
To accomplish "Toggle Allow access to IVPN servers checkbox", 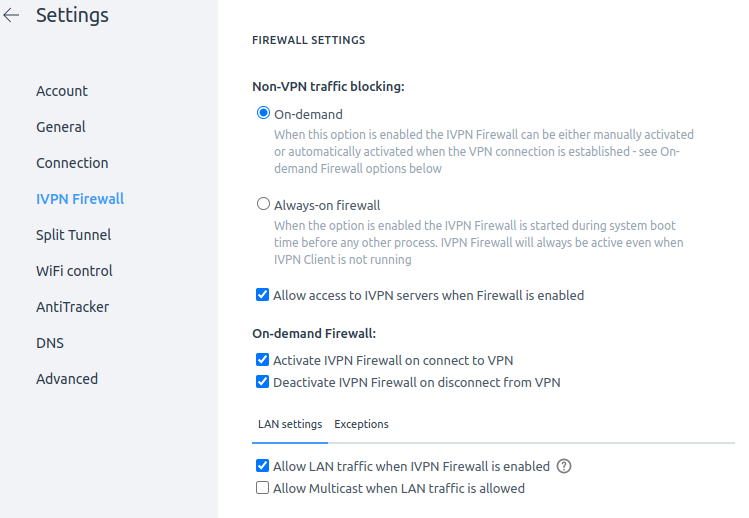I will pos(263,295).
